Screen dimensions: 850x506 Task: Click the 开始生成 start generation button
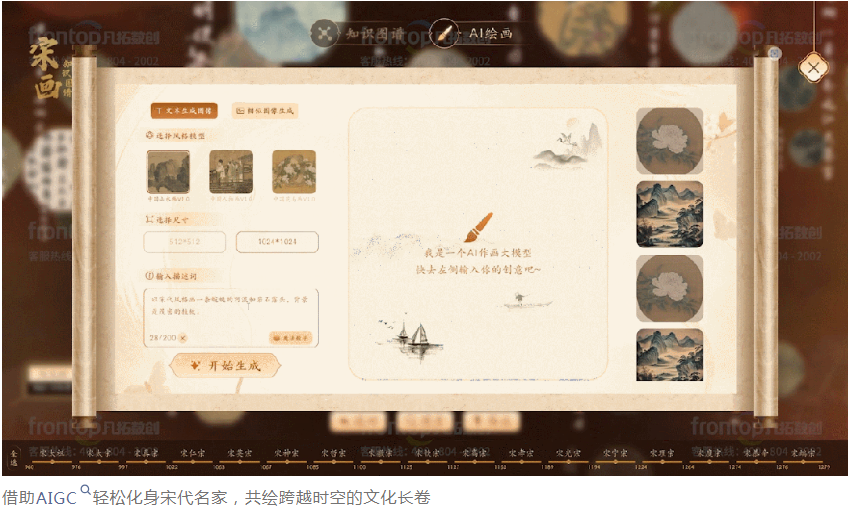[226, 366]
